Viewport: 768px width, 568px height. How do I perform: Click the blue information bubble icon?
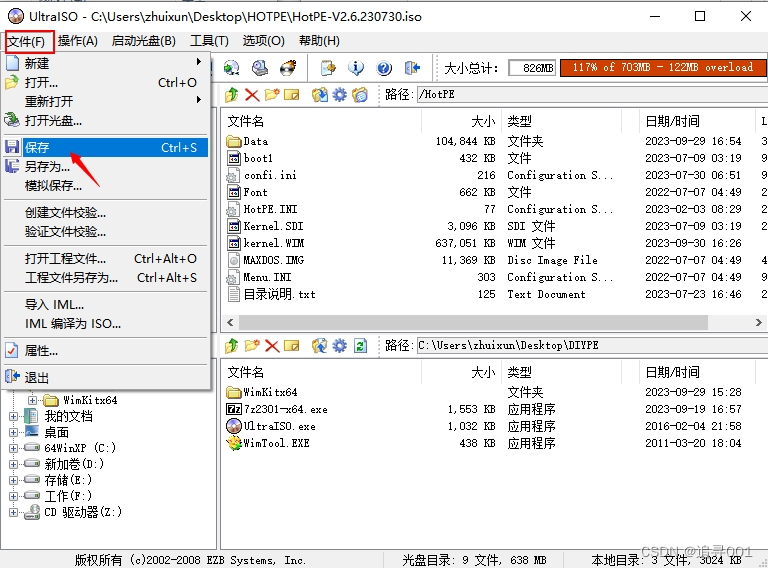356,68
